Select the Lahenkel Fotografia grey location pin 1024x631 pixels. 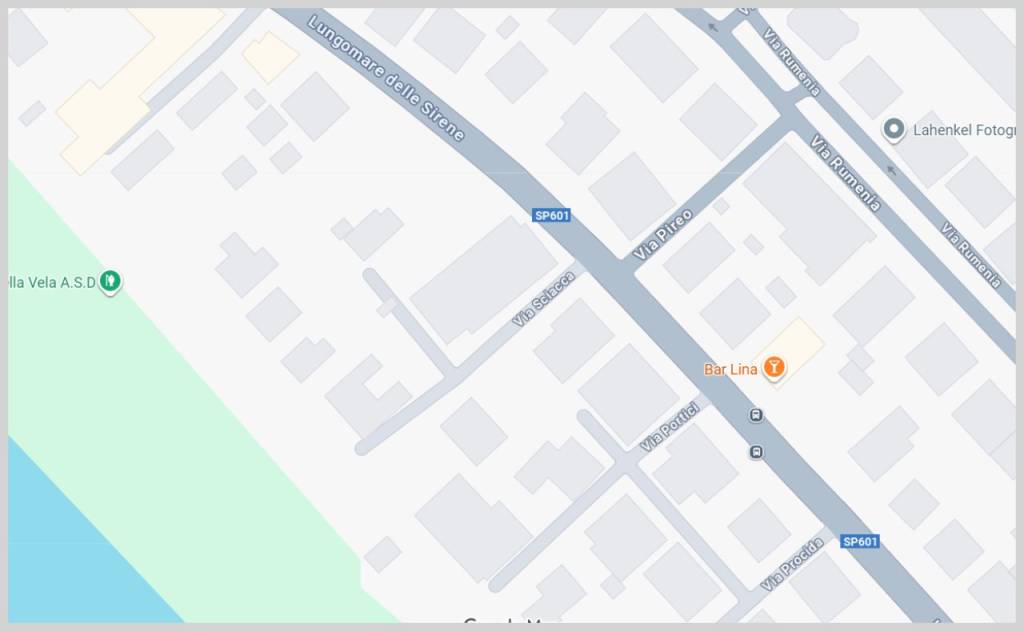(893, 129)
